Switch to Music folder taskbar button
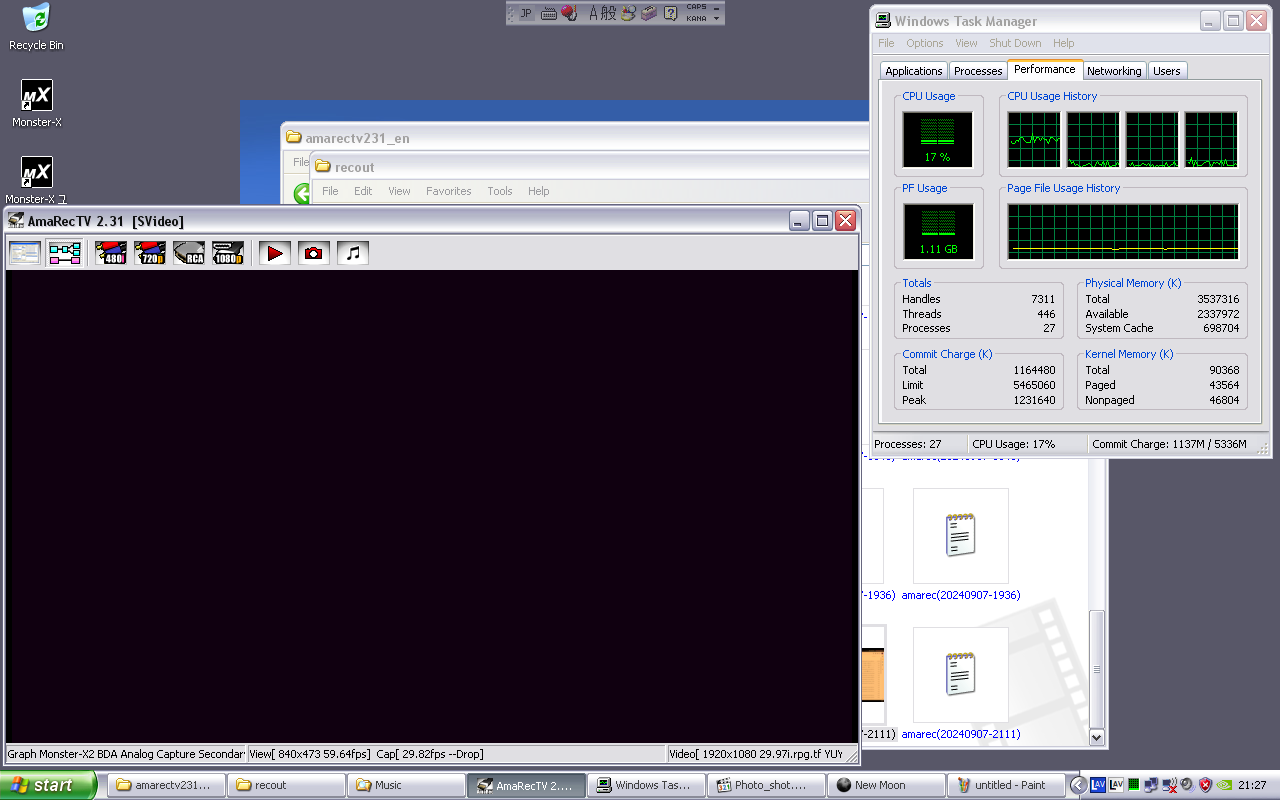Screen dimensions: 1280x800 407,785
